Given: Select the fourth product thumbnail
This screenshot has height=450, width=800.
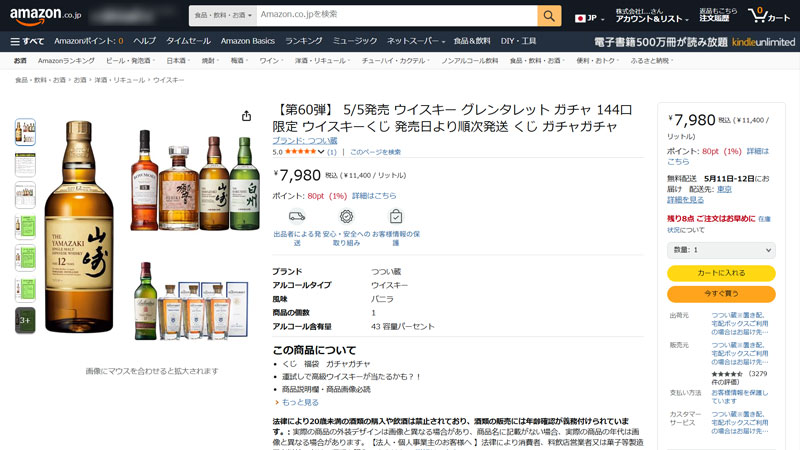Looking at the screenshot, I should point(25,227).
